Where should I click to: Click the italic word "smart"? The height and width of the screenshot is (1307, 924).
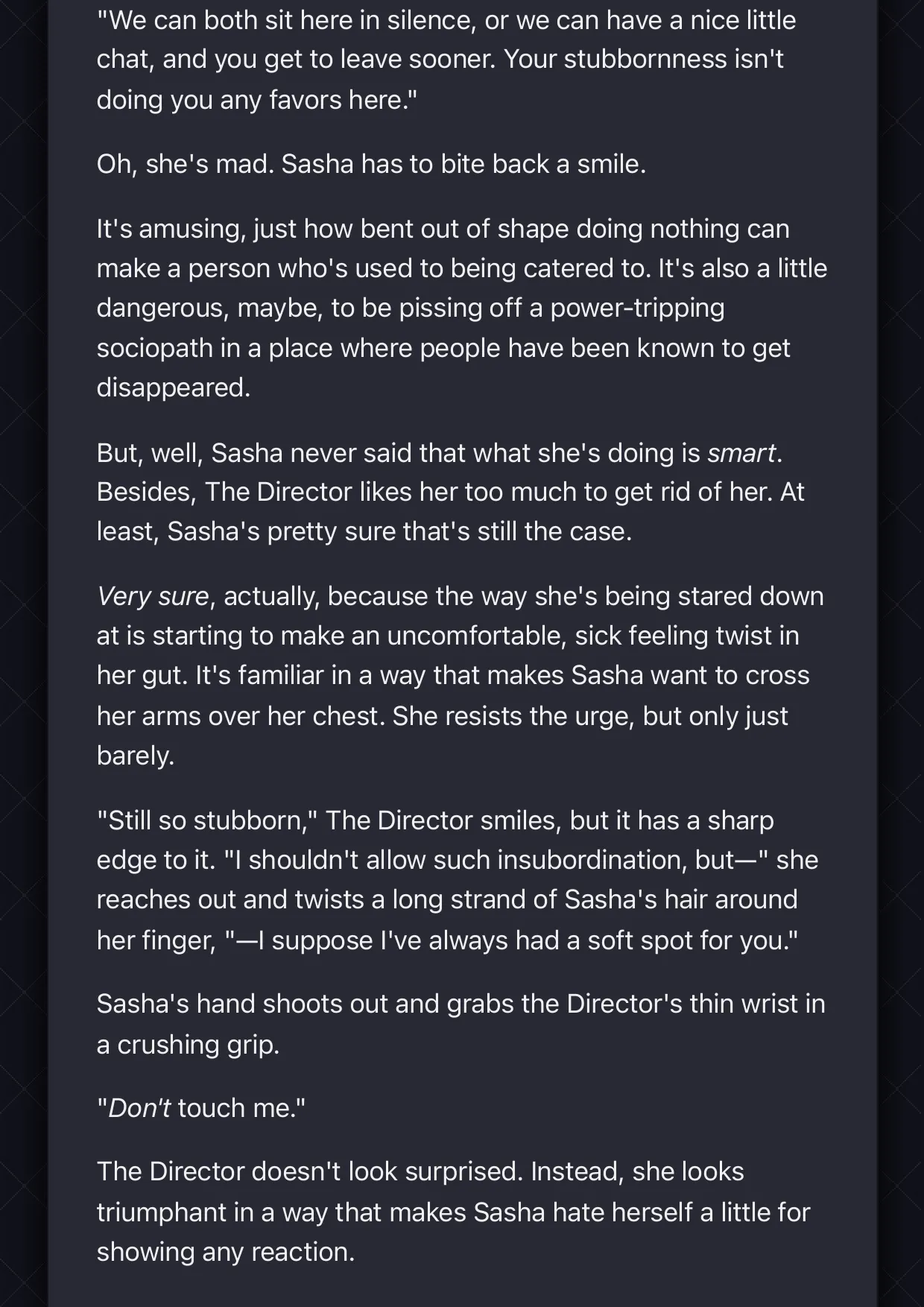[x=741, y=453]
